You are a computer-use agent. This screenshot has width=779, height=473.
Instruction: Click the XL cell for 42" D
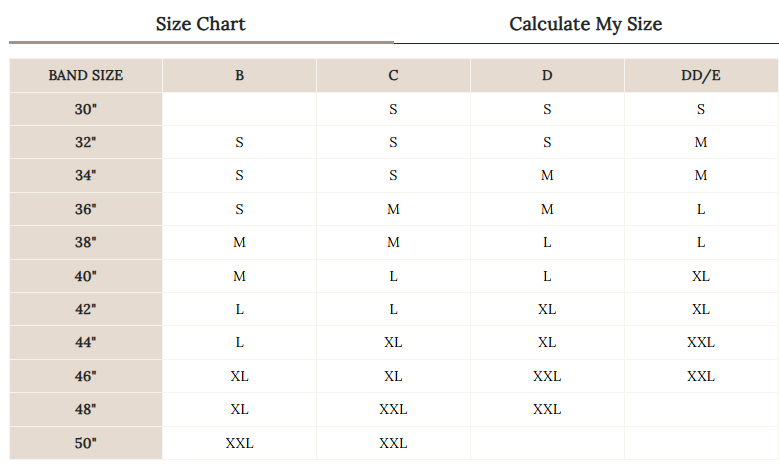click(x=547, y=309)
